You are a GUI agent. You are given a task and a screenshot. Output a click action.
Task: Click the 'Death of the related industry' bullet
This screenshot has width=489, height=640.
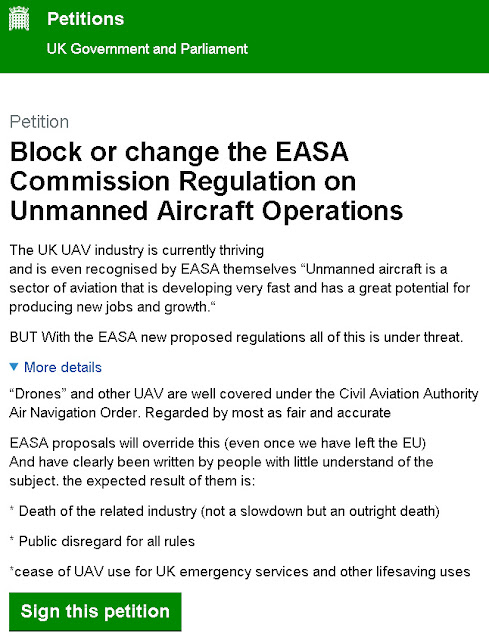(x=224, y=511)
